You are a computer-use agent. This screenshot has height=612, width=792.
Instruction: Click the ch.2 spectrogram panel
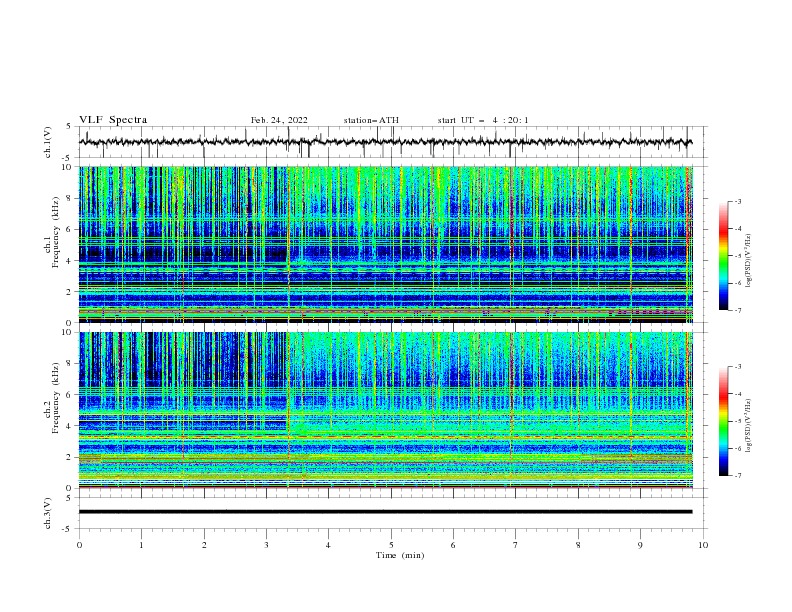point(385,410)
